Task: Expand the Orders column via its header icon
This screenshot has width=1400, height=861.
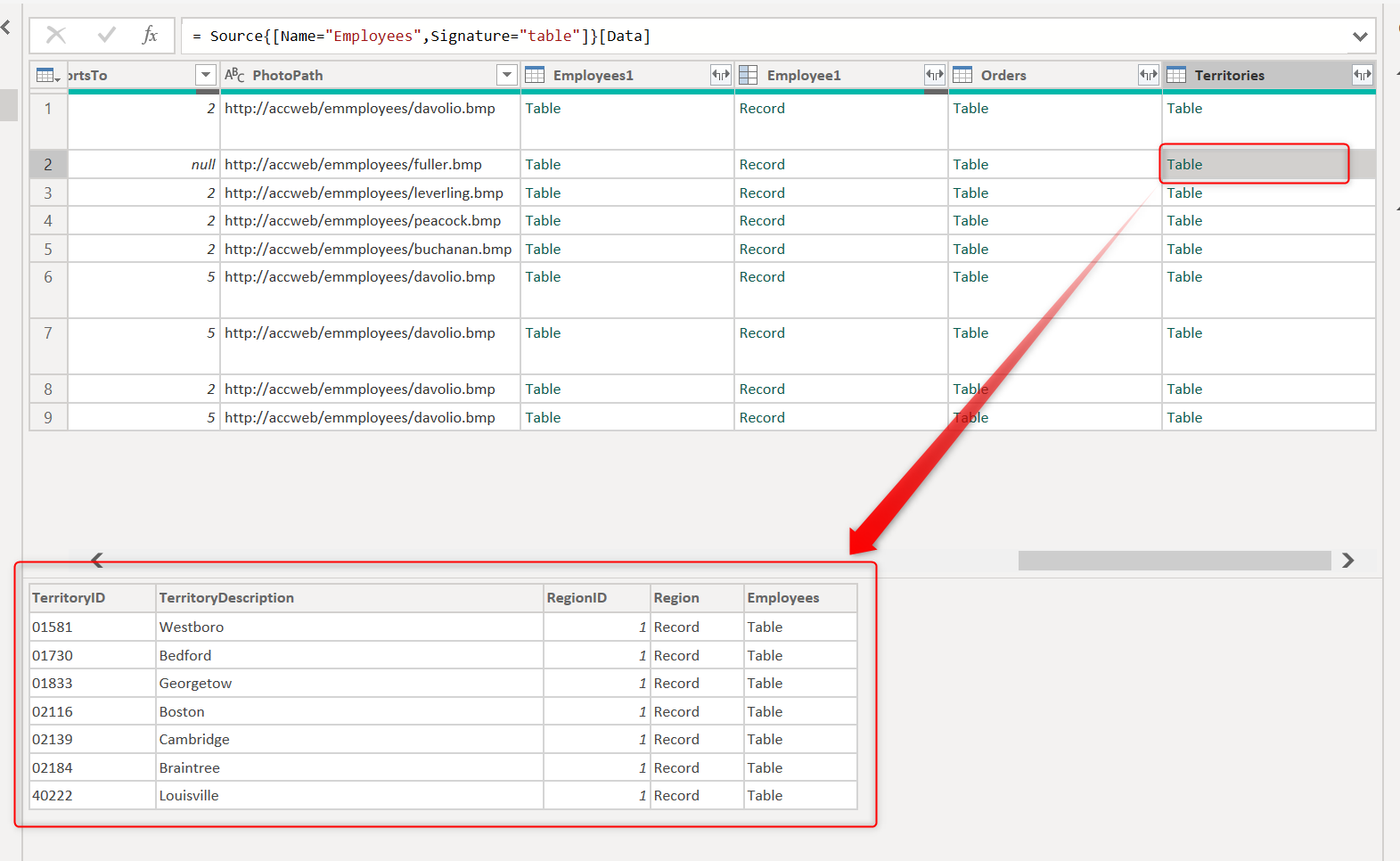Action: click(1148, 76)
